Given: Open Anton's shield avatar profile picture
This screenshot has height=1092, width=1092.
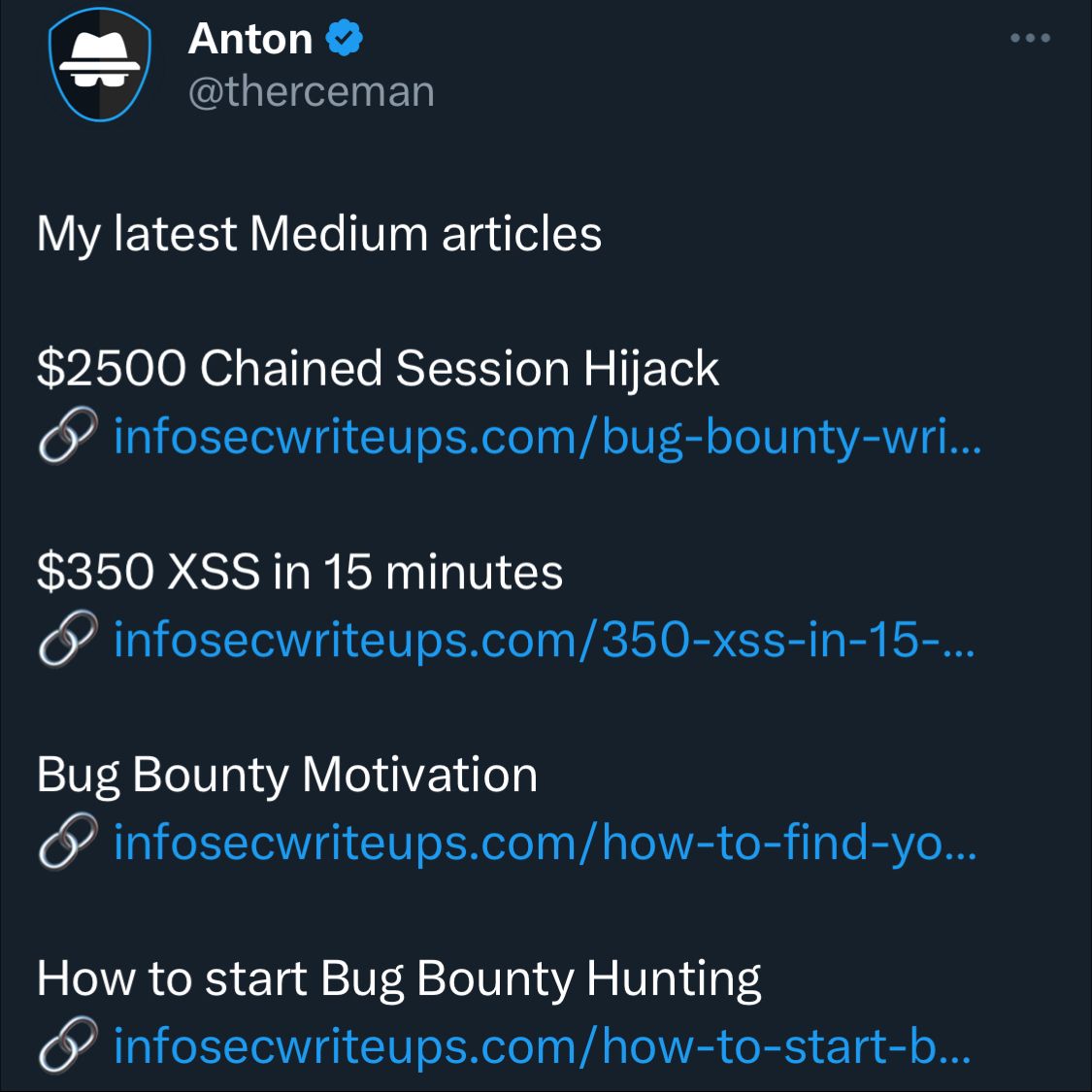Looking at the screenshot, I should (100, 65).
